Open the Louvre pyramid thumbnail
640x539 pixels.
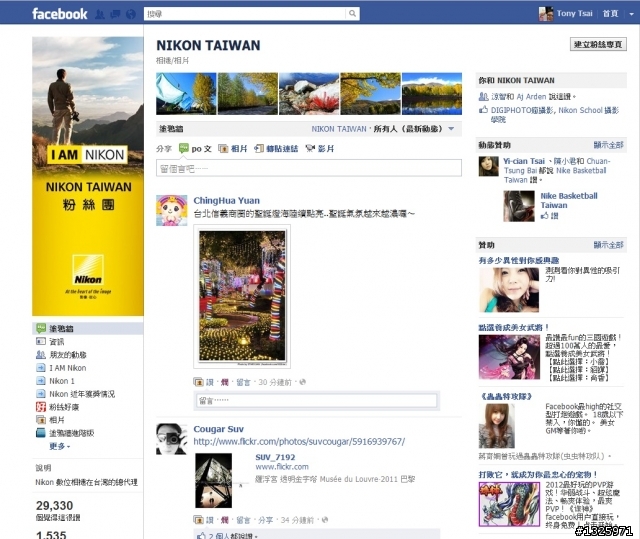[213, 480]
